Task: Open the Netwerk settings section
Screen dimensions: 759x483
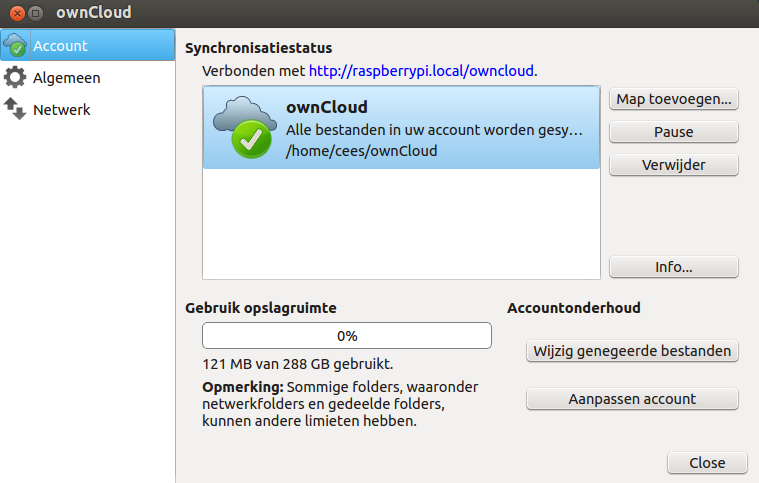Action: (x=62, y=110)
